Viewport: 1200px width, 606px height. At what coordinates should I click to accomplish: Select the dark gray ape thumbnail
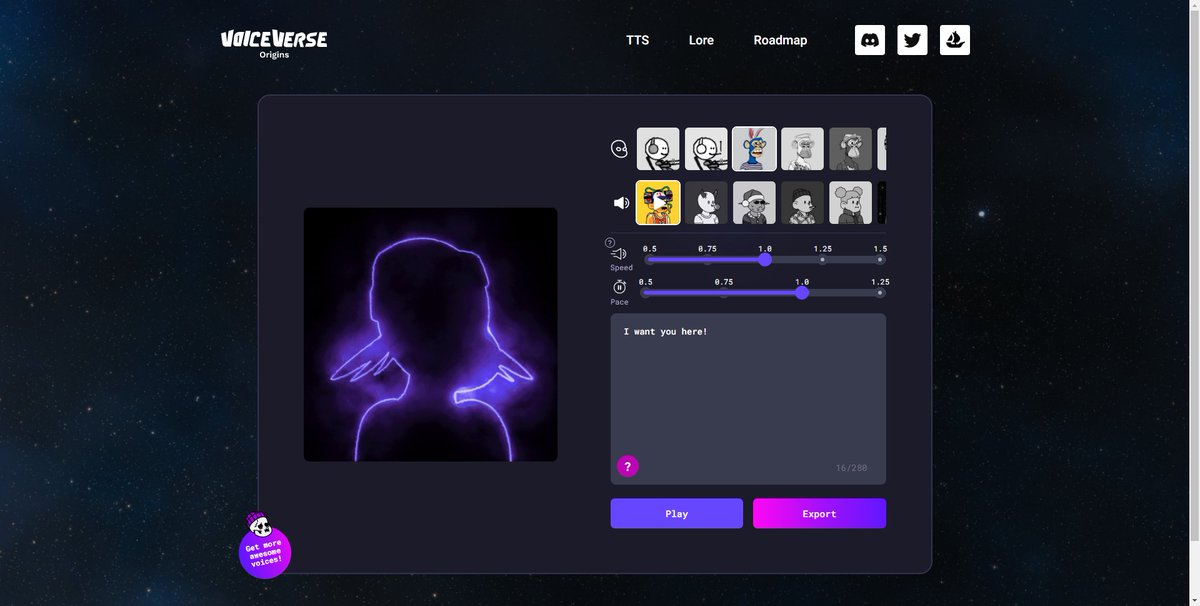(850, 149)
